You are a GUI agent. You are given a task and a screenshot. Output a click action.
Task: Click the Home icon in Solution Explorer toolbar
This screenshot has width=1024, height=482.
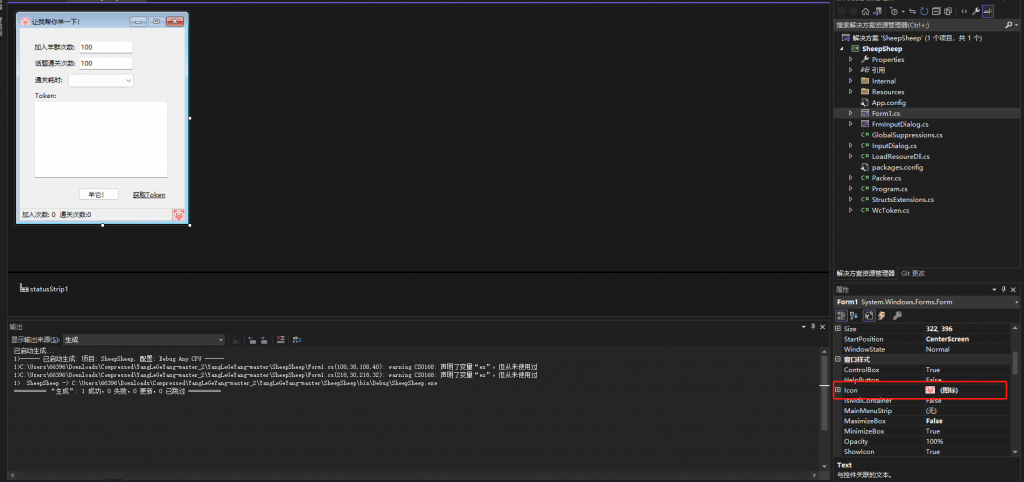(865, 11)
